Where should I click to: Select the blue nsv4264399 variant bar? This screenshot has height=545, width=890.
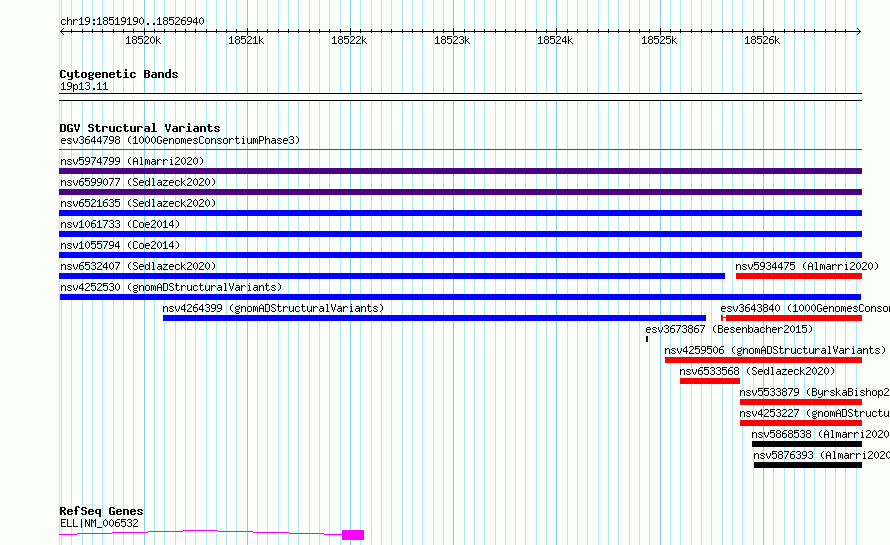(x=434, y=318)
